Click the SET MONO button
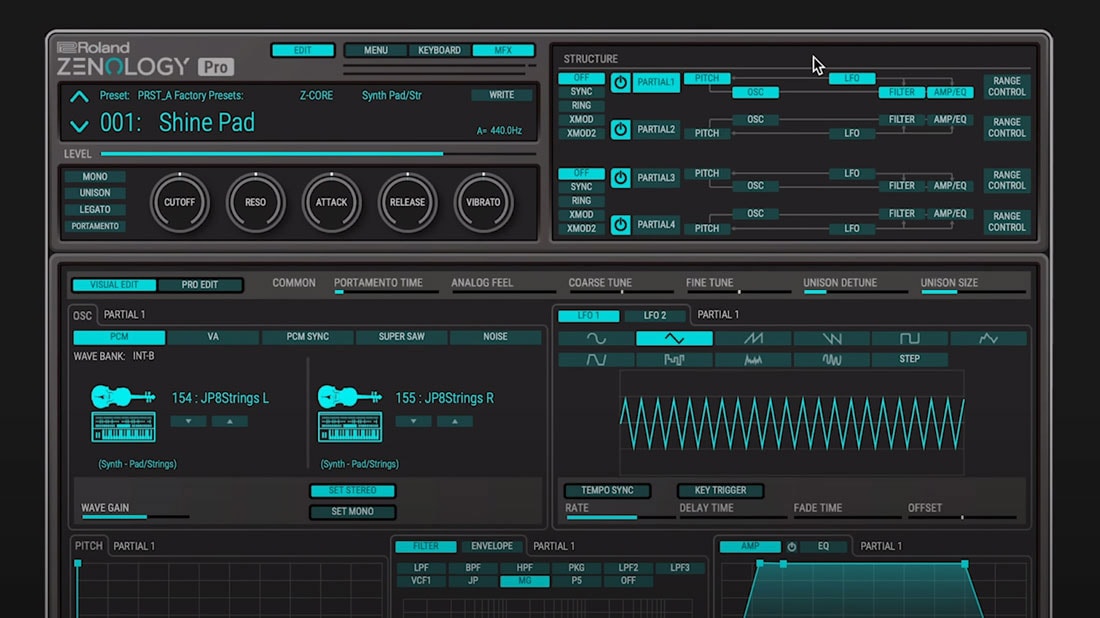Viewport: 1100px width, 618px height. click(352, 511)
